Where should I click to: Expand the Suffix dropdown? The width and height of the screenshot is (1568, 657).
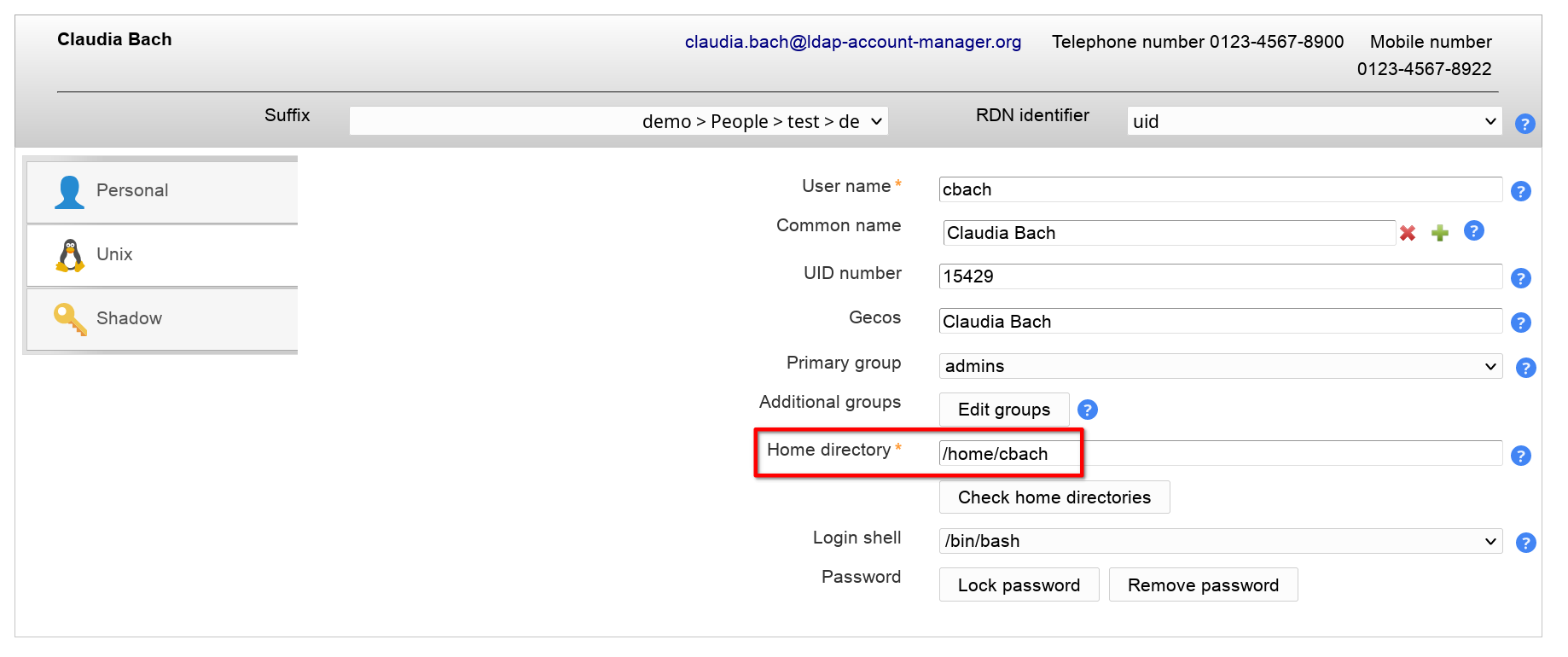pyautogui.click(x=618, y=121)
